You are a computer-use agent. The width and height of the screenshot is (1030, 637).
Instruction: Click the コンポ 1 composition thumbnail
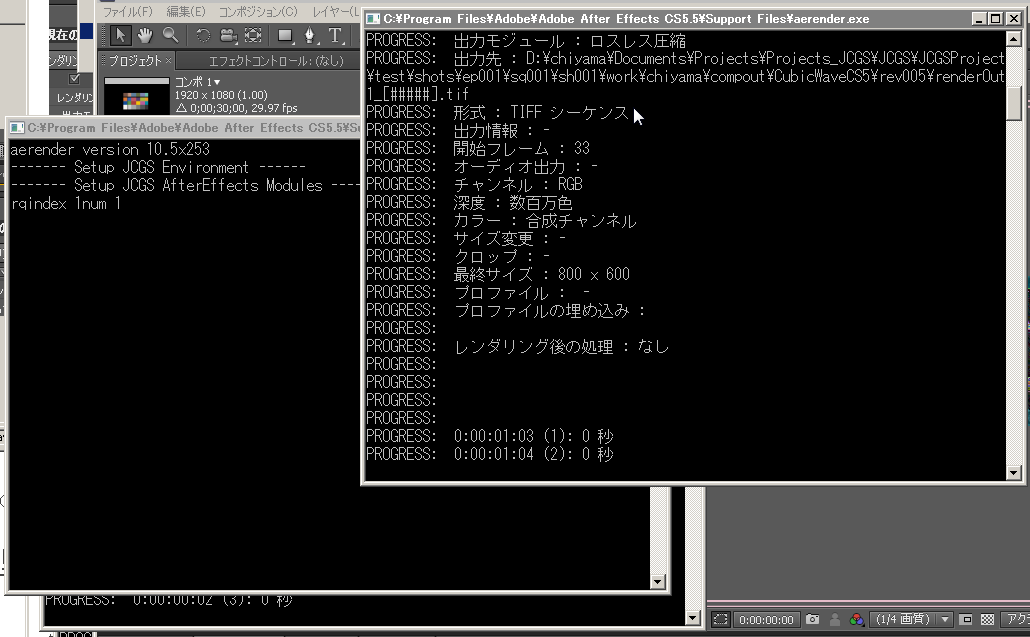[x=136, y=97]
